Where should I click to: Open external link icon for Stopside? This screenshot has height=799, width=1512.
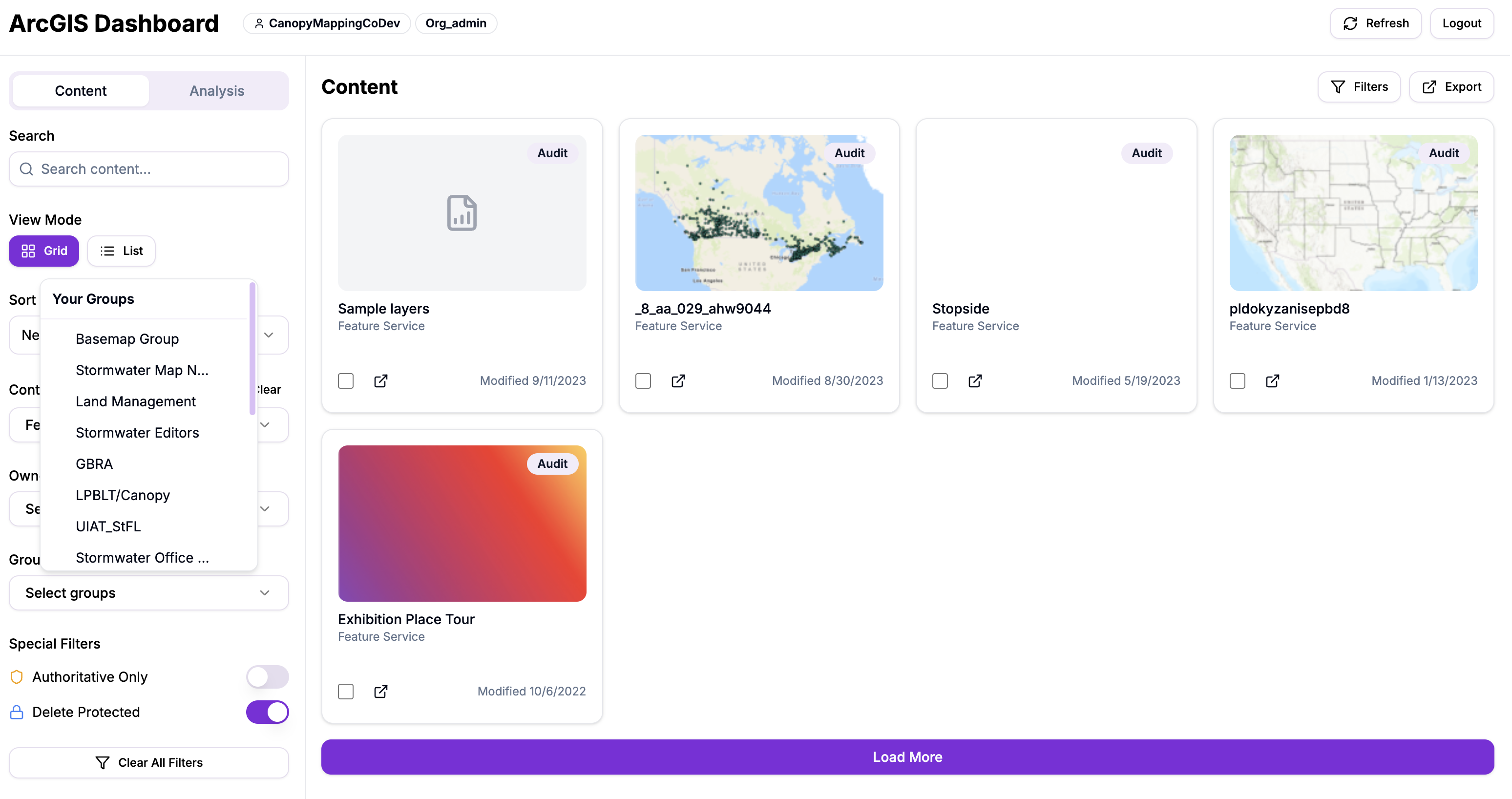[x=975, y=381]
